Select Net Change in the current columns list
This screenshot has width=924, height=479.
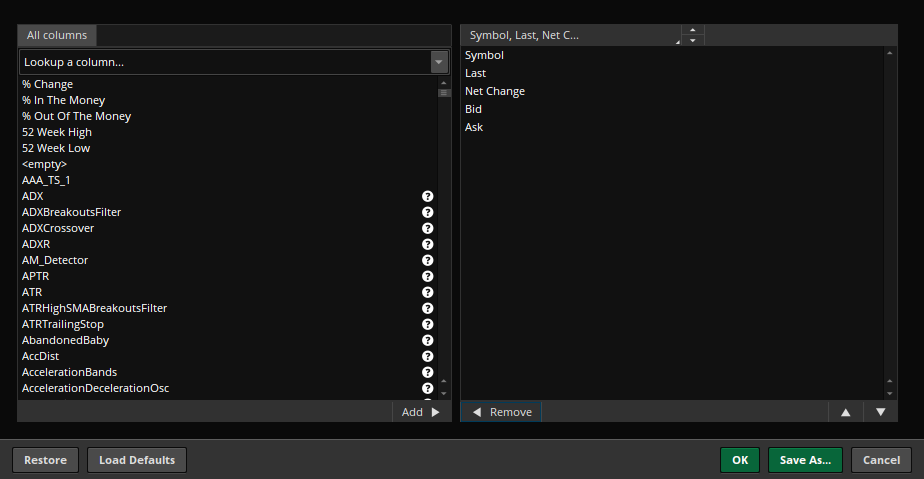click(x=495, y=92)
